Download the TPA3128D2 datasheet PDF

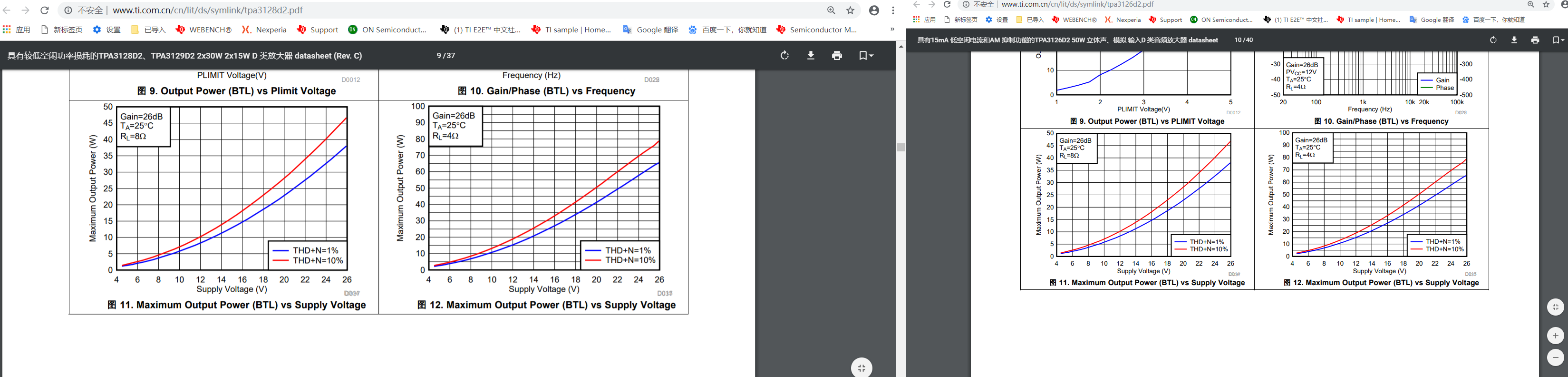tap(811, 55)
